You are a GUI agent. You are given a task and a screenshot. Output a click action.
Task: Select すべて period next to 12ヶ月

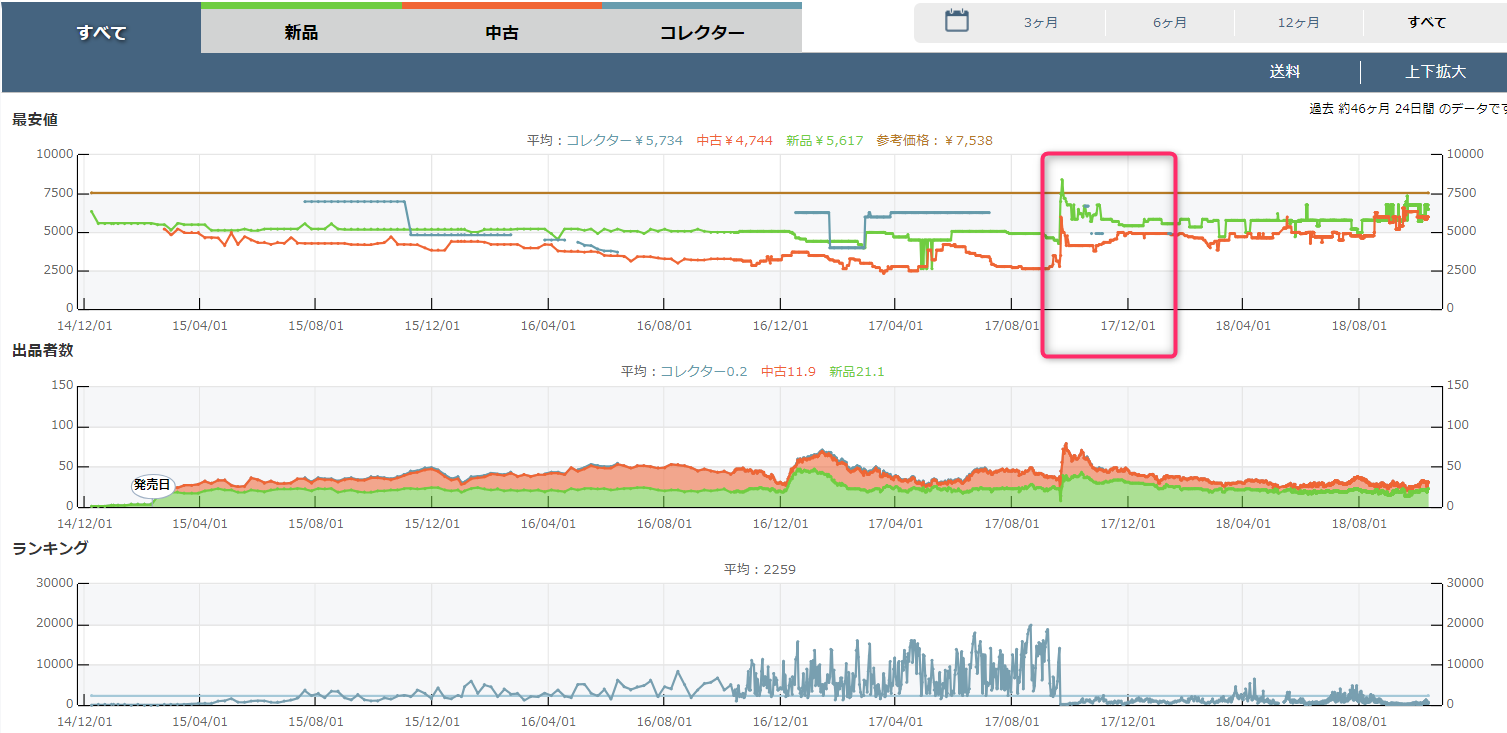[x=1426, y=22]
